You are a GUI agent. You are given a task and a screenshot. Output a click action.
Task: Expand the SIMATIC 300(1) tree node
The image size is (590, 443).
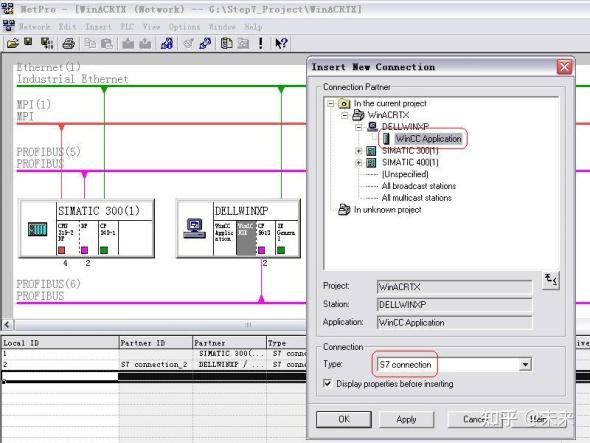(359, 151)
